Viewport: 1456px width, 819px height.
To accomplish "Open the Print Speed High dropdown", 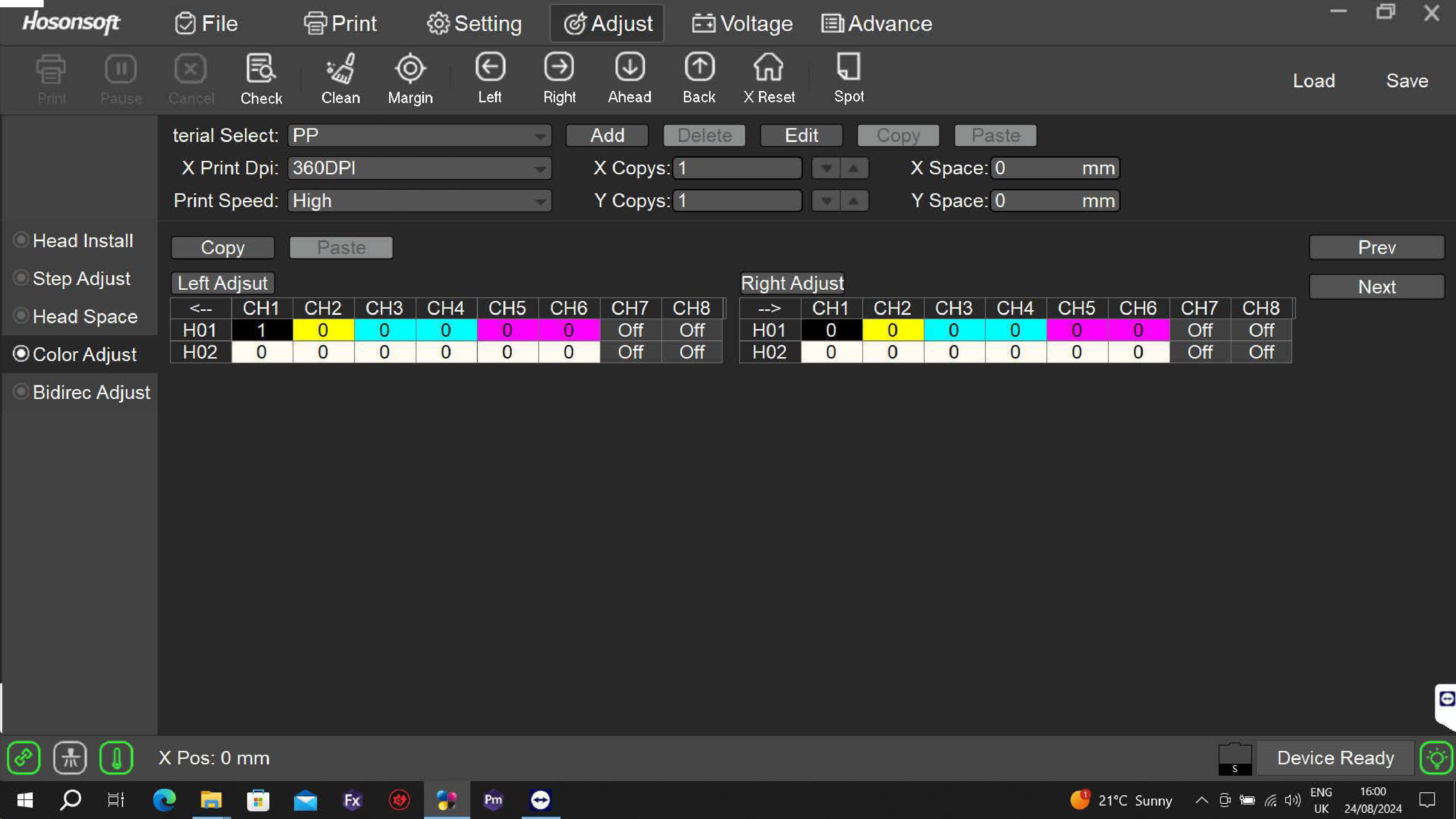I will (419, 201).
